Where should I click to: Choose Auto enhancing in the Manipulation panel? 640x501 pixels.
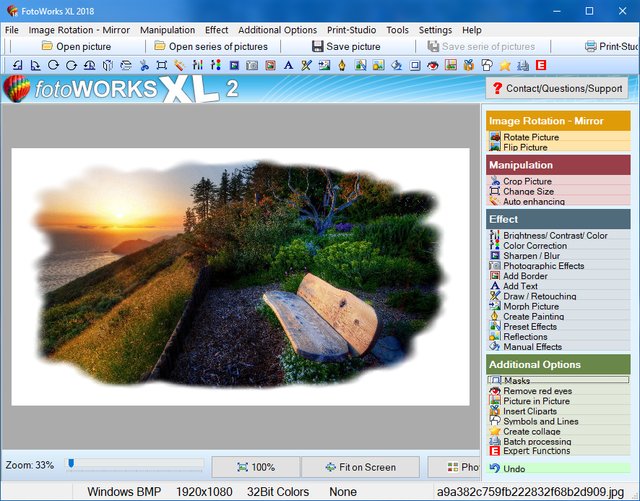pos(558,201)
